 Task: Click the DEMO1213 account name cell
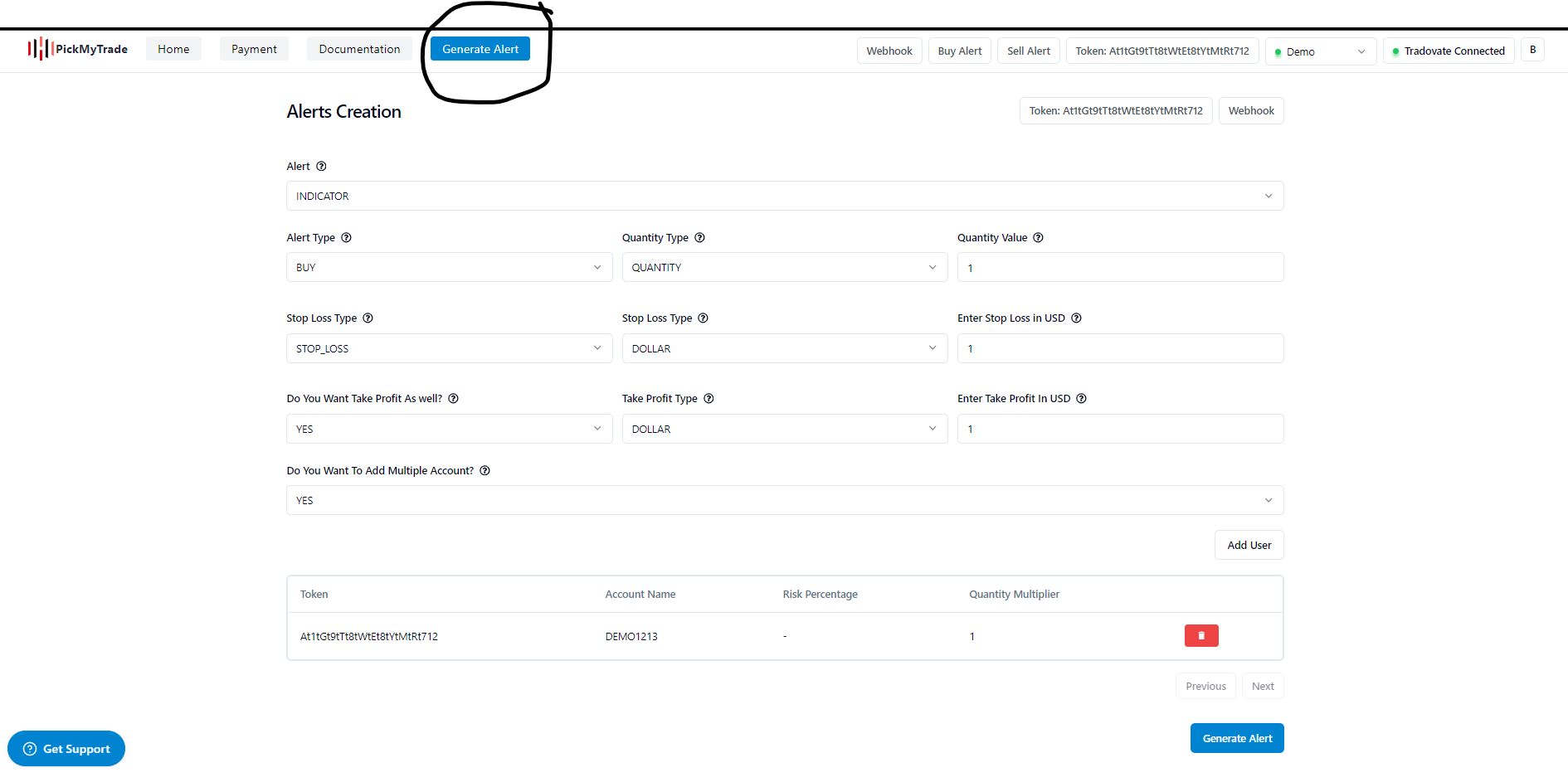(631, 636)
